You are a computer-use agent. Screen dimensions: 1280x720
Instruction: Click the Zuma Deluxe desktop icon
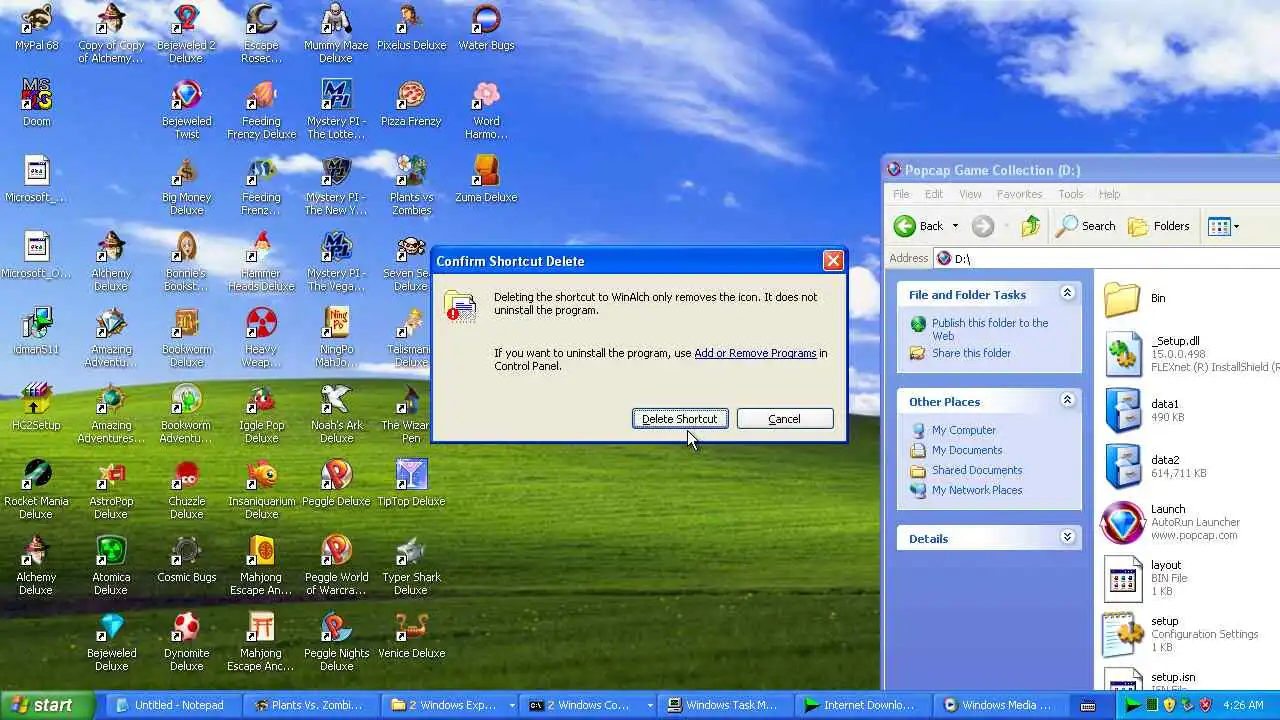486,180
